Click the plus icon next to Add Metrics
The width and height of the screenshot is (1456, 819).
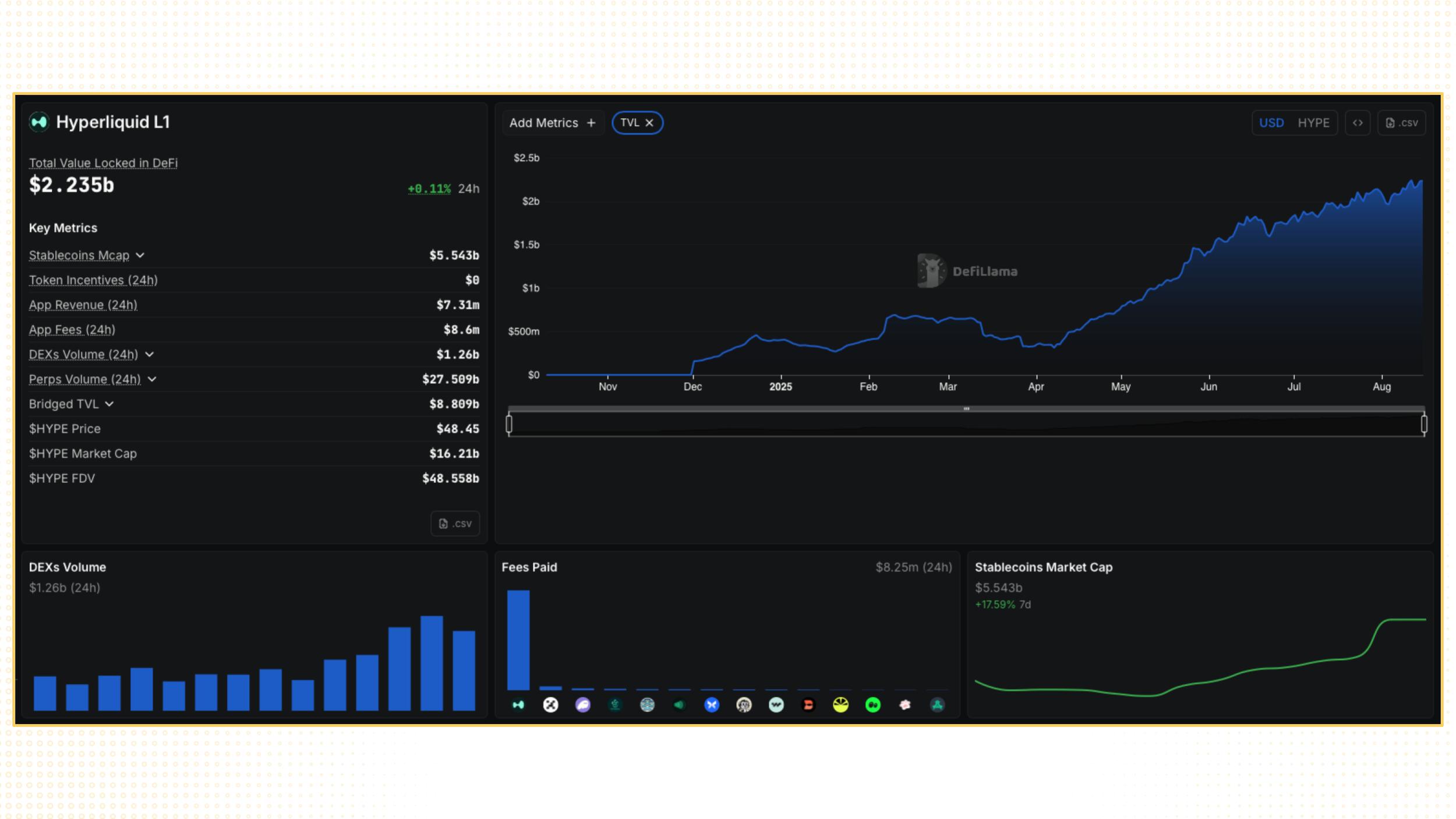591,123
